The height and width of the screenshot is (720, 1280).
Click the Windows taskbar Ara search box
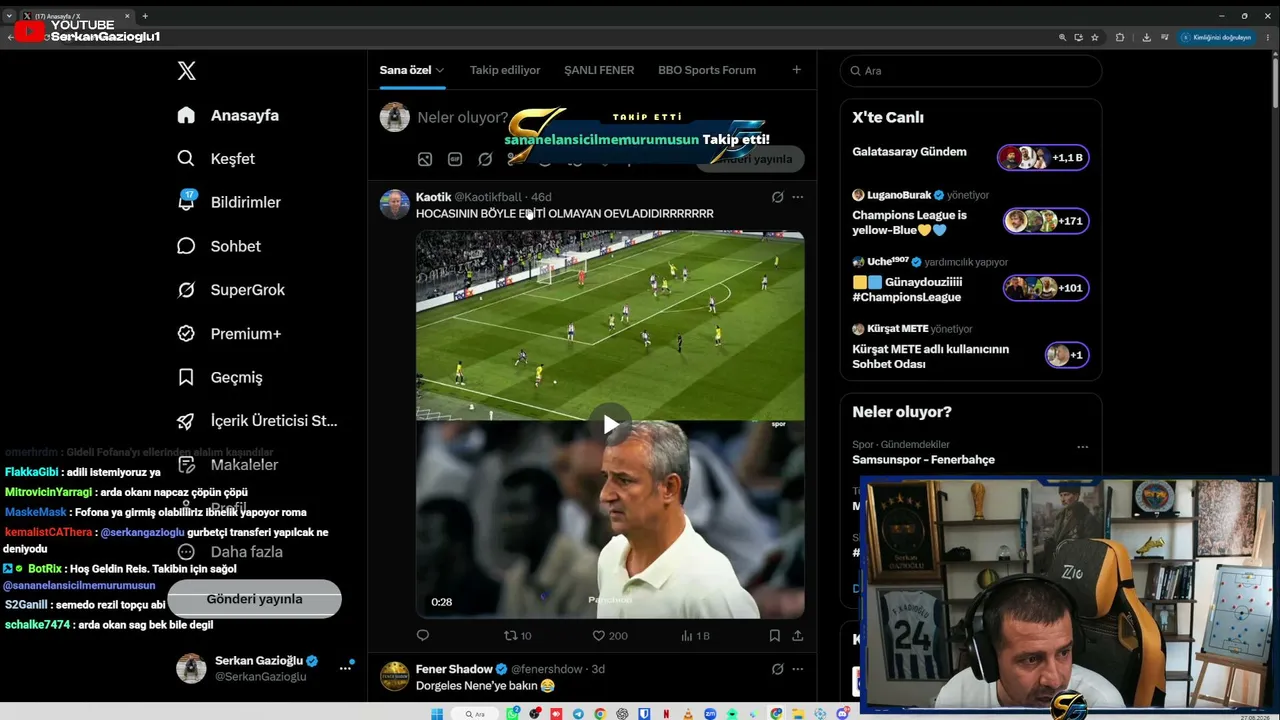click(474, 713)
